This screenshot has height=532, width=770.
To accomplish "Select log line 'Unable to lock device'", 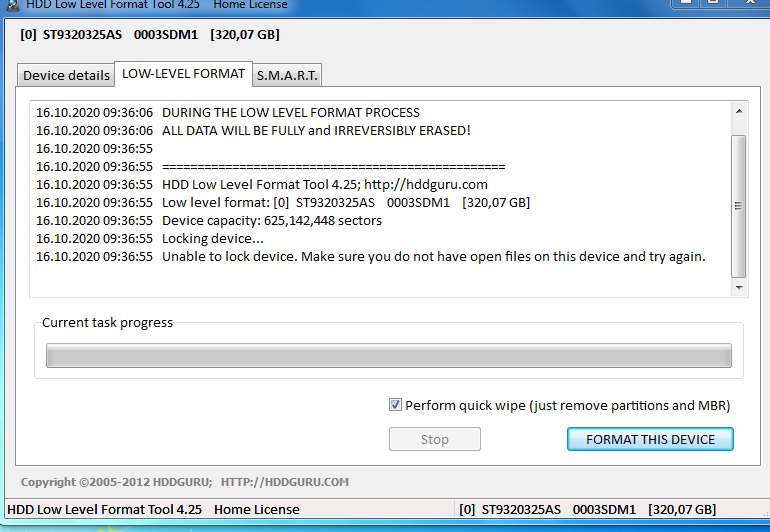I will (x=371, y=256).
